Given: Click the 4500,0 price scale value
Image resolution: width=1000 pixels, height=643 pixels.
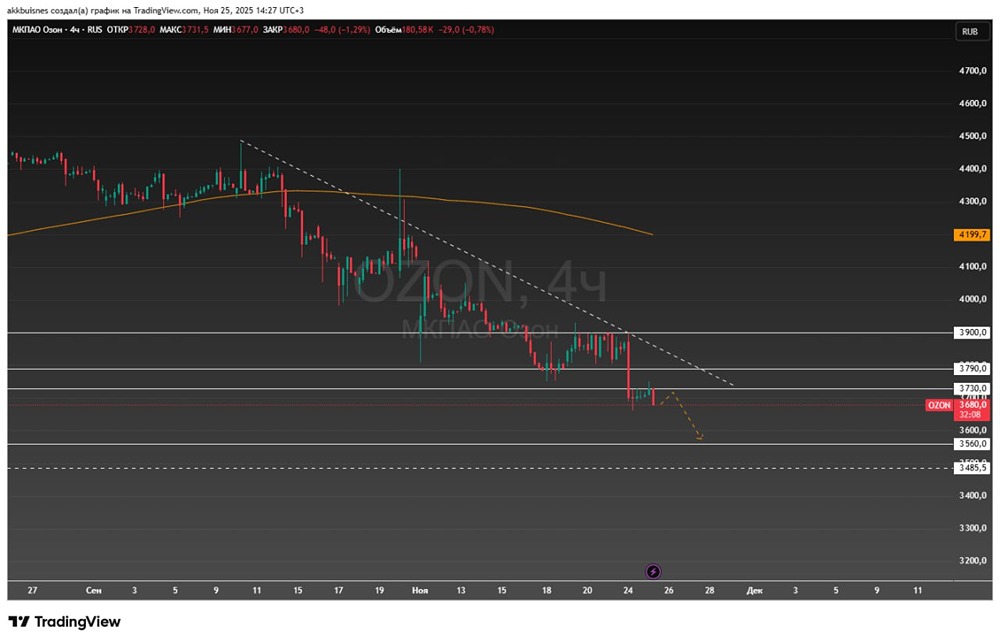Looking at the screenshot, I should coord(973,136).
